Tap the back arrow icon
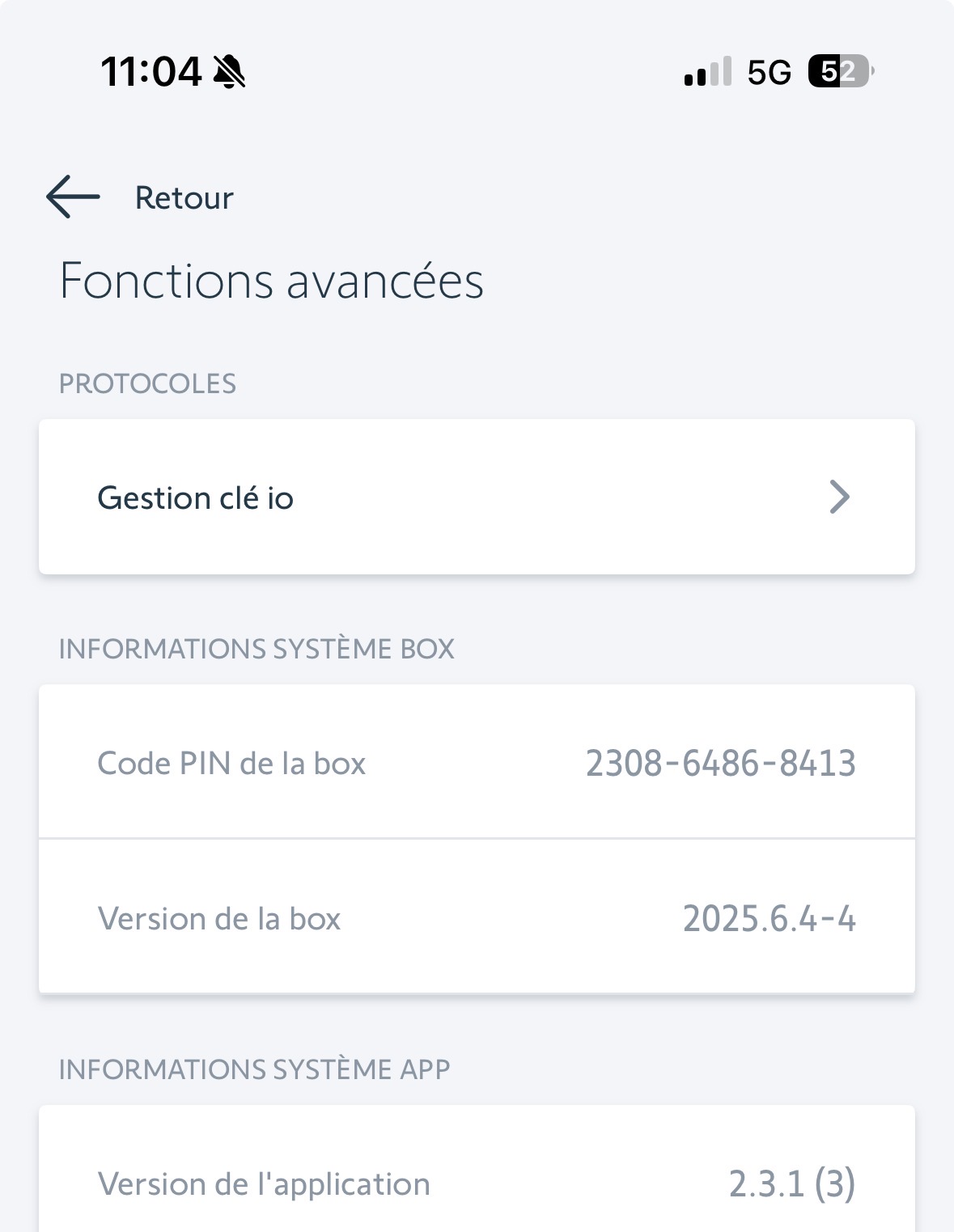The width and height of the screenshot is (954, 1232). point(73,197)
